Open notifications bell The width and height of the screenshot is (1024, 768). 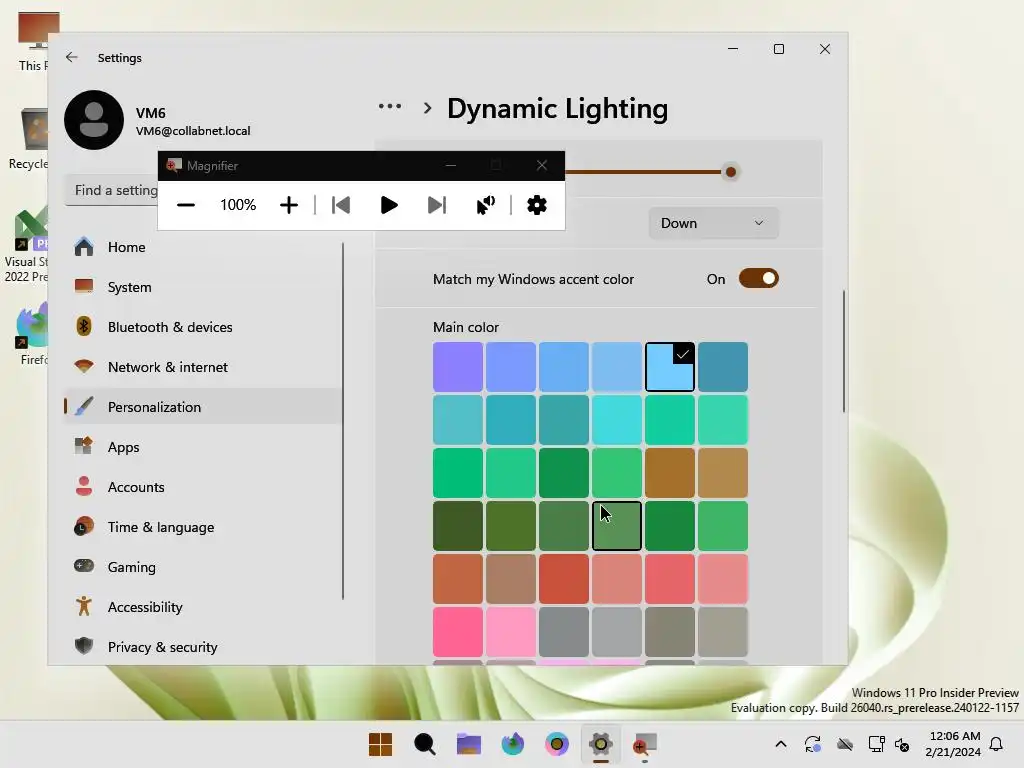tap(997, 744)
